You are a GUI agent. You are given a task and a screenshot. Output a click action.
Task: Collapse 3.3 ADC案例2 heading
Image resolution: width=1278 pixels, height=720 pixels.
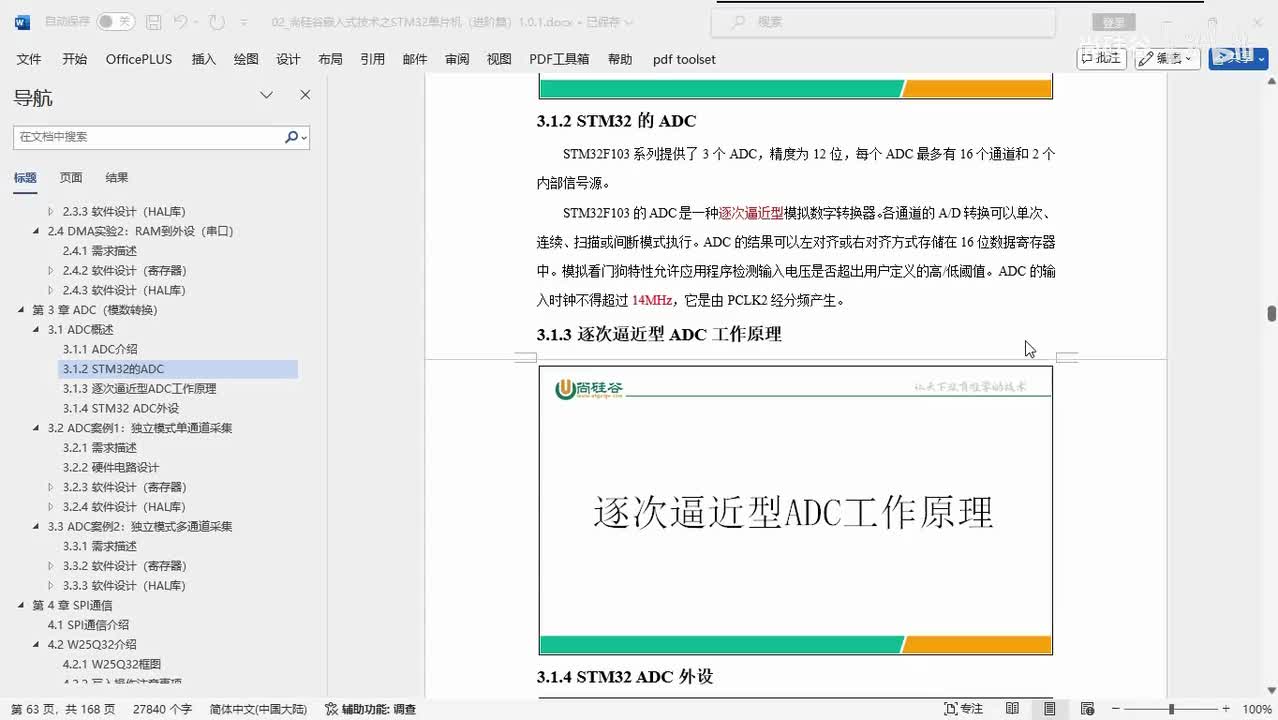coord(36,527)
